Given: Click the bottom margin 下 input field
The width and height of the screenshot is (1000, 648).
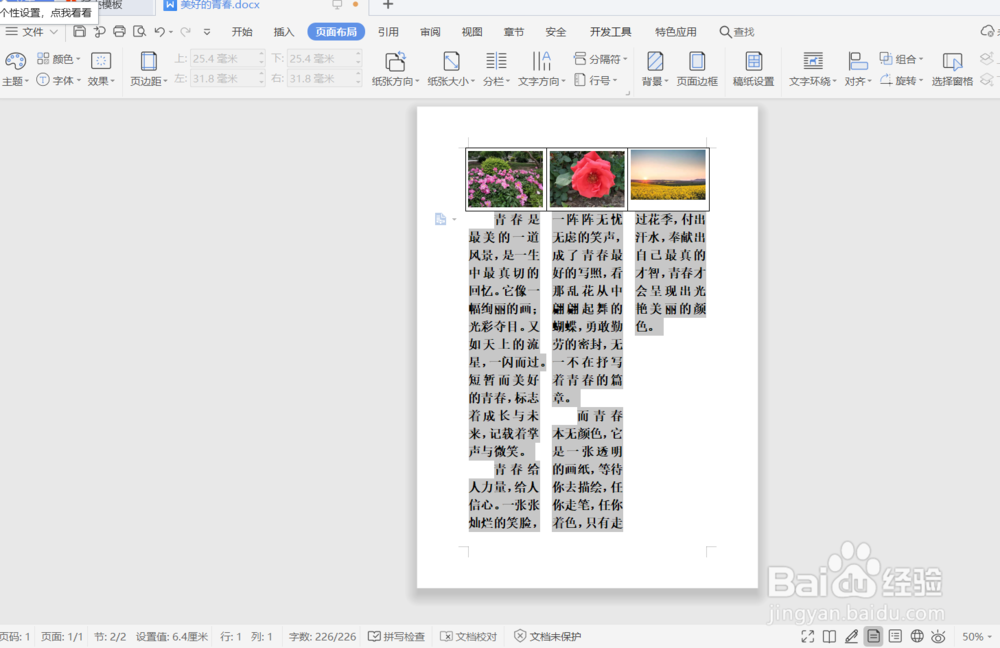Looking at the screenshot, I should 325,58.
